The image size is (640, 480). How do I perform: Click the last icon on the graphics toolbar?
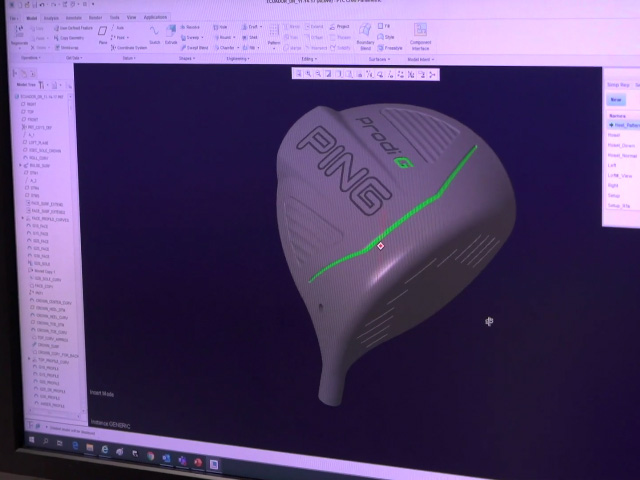tap(432, 74)
